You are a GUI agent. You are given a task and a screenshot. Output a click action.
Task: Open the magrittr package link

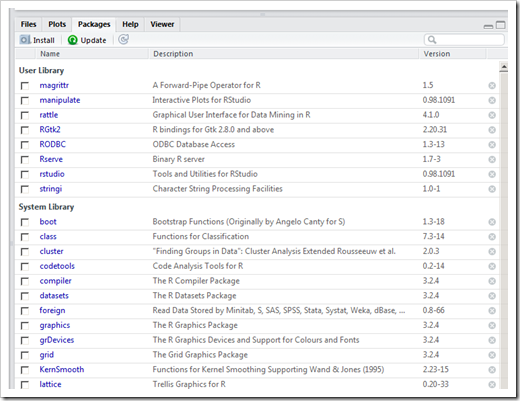pyautogui.click(x=54, y=85)
